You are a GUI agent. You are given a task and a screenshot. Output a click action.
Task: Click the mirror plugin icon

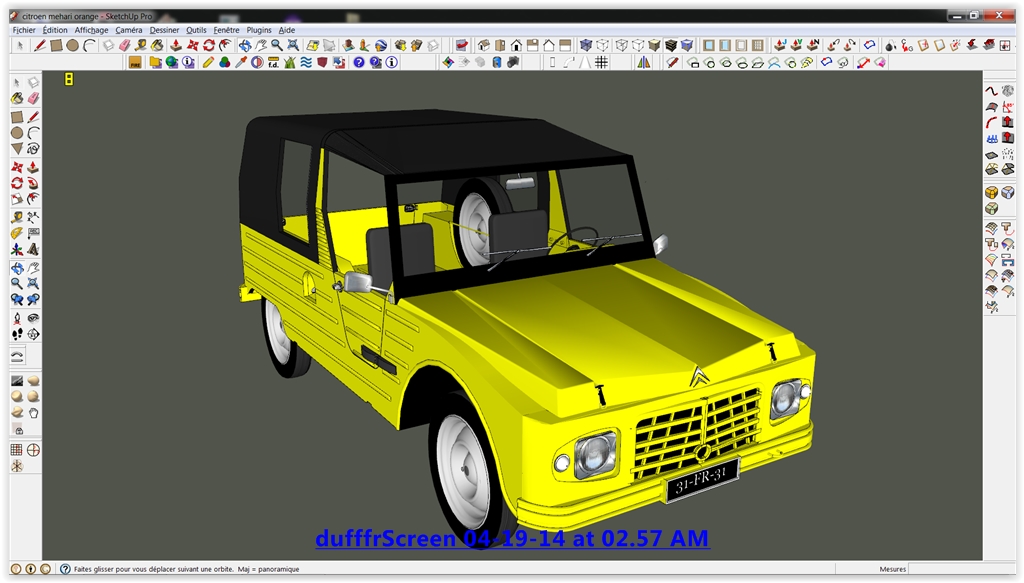(x=644, y=63)
